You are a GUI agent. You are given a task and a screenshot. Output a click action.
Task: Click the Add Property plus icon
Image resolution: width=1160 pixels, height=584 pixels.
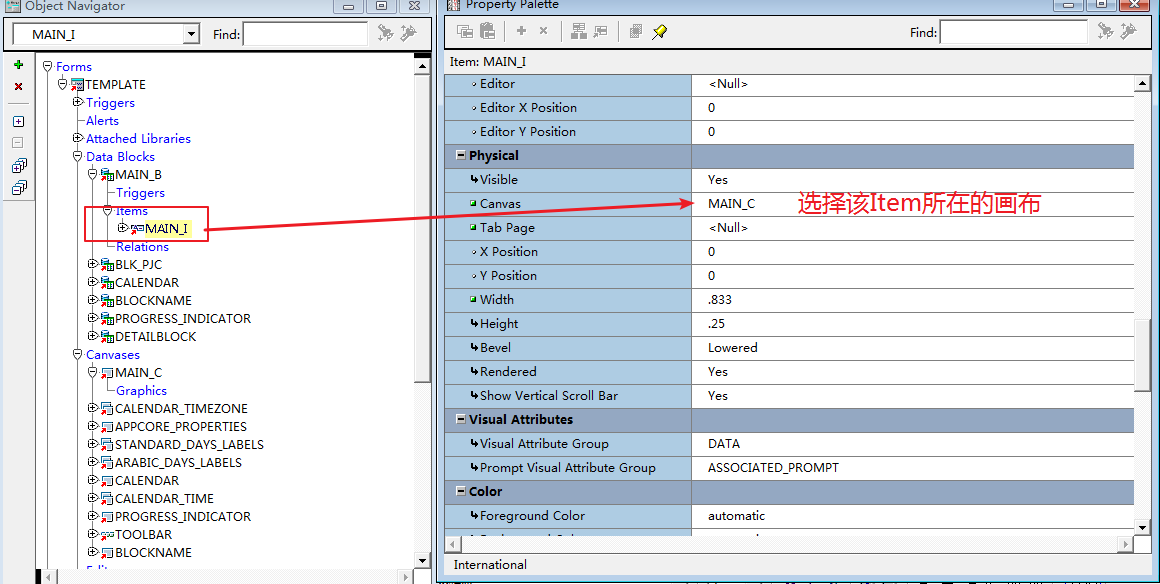coord(522,30)
